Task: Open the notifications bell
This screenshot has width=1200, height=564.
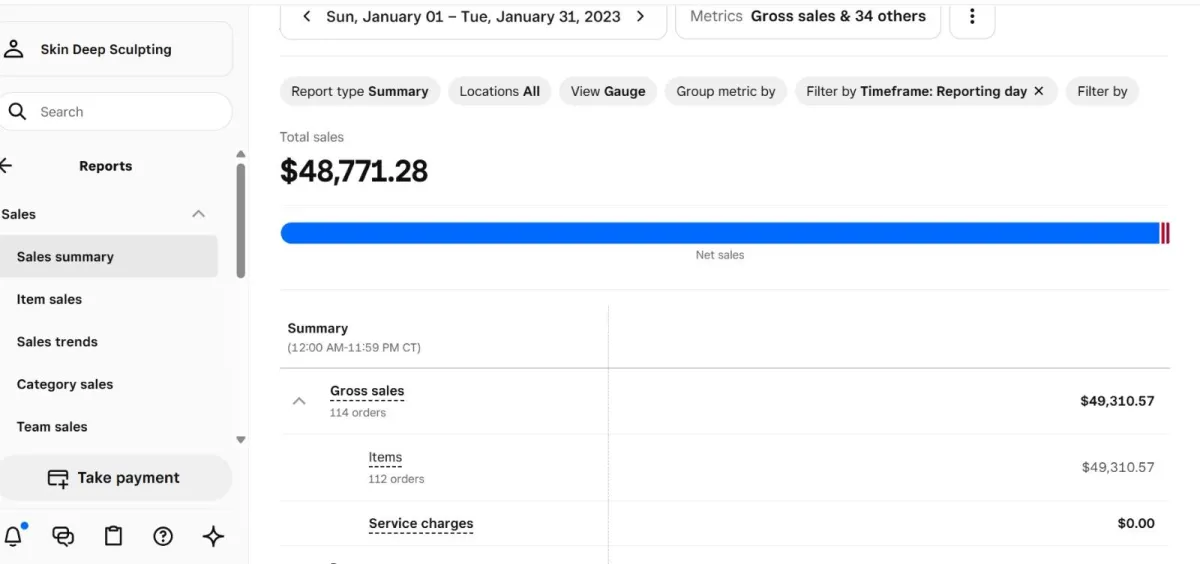Action: click(x=14, y=537)
